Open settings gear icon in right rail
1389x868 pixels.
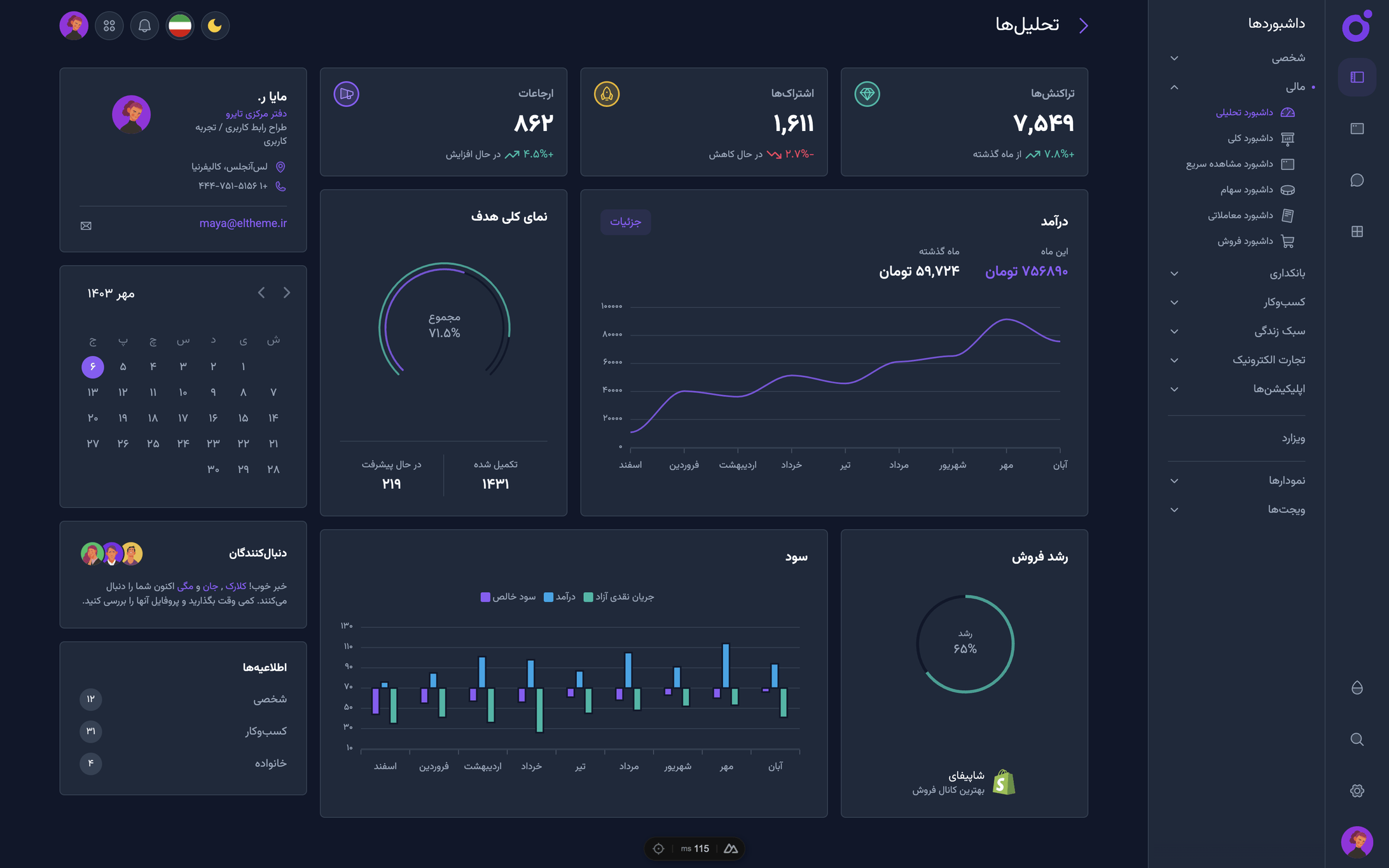[x=1357, y=790]
